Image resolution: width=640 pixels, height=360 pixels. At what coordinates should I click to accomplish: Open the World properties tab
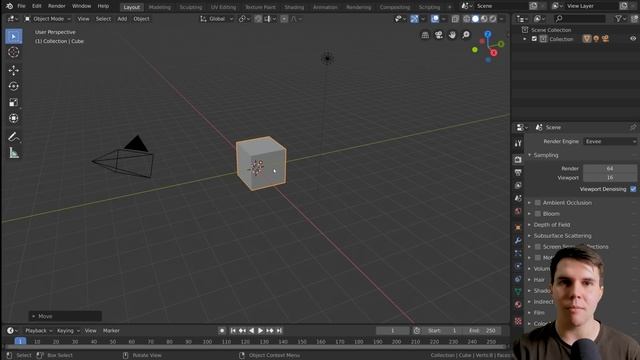click(x=518, y=211)
